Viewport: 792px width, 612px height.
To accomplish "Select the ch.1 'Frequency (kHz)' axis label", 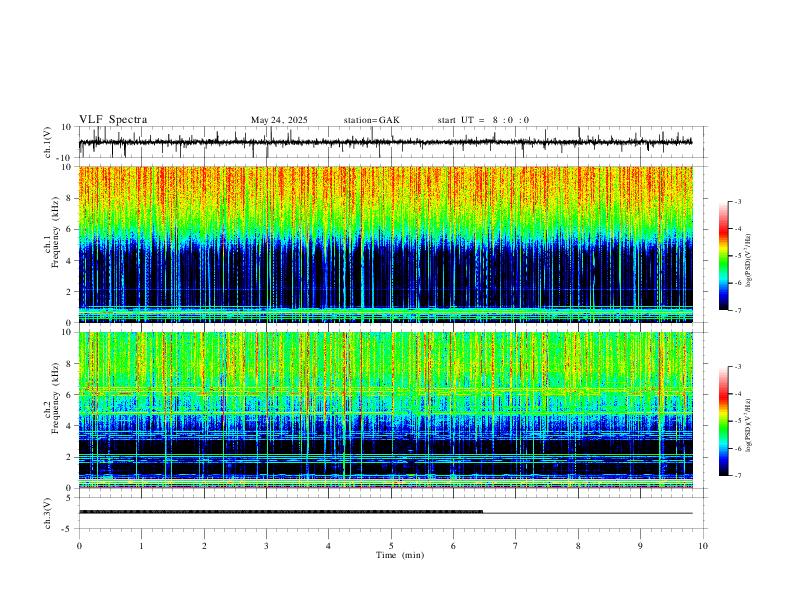I will (55, 232).
